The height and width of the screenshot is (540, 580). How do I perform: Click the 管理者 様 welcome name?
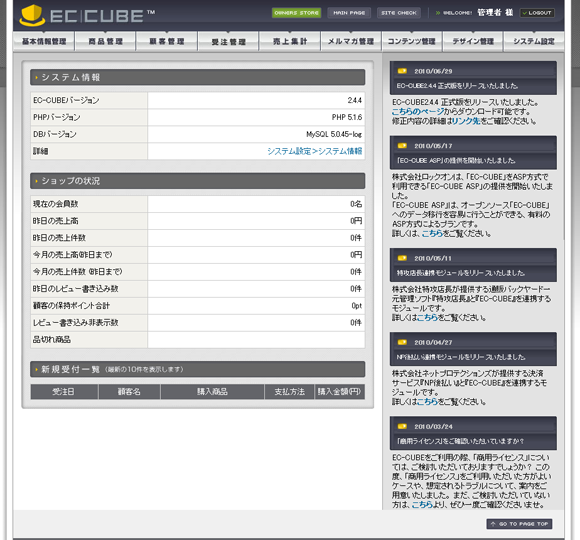click(495, 13)
